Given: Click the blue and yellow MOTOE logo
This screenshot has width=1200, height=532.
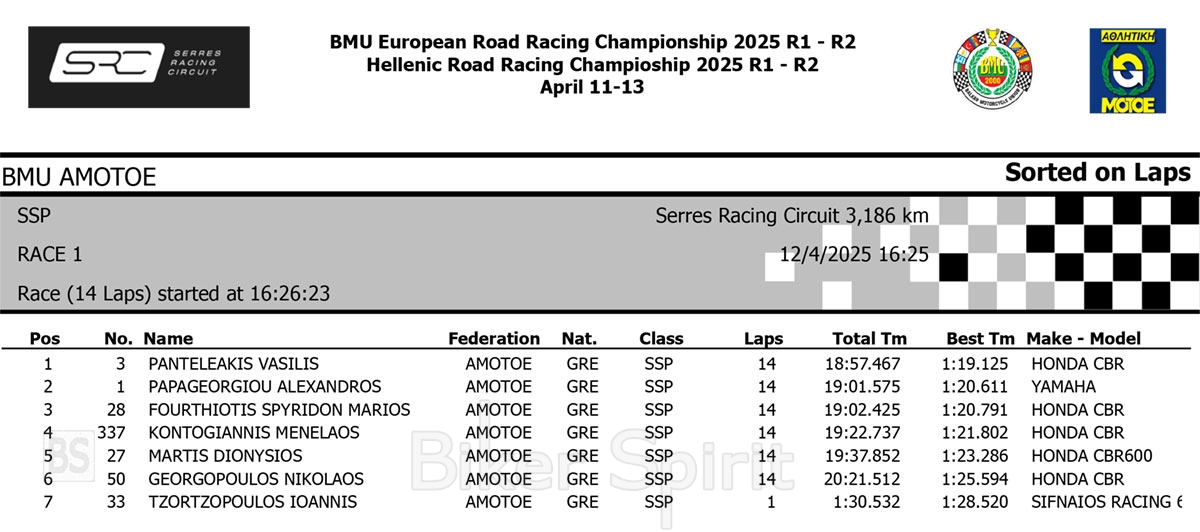Looking at the screenshot, I should tap(1128, 70).
